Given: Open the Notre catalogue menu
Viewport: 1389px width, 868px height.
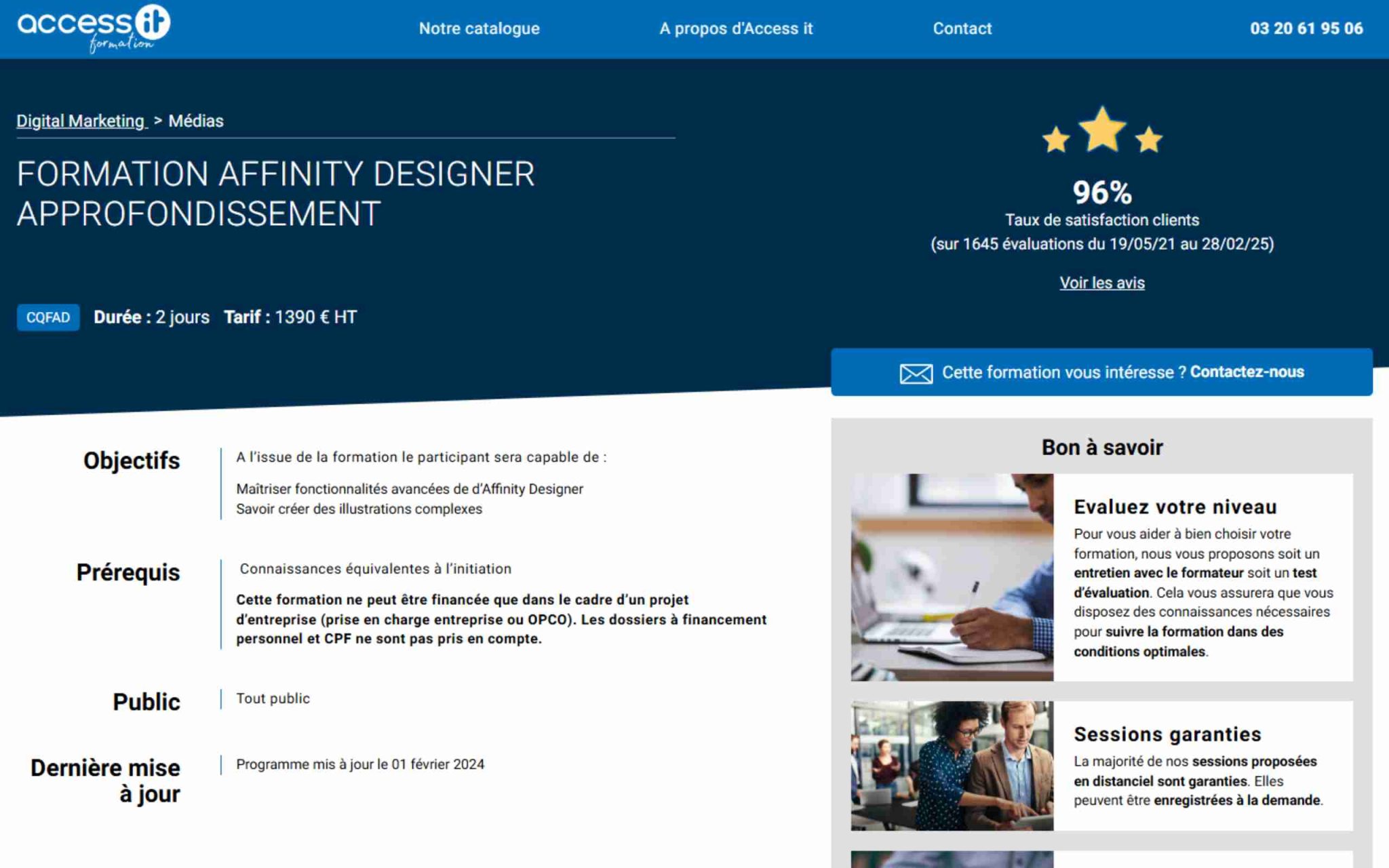Looking at the screenshot, I should 479,28.
